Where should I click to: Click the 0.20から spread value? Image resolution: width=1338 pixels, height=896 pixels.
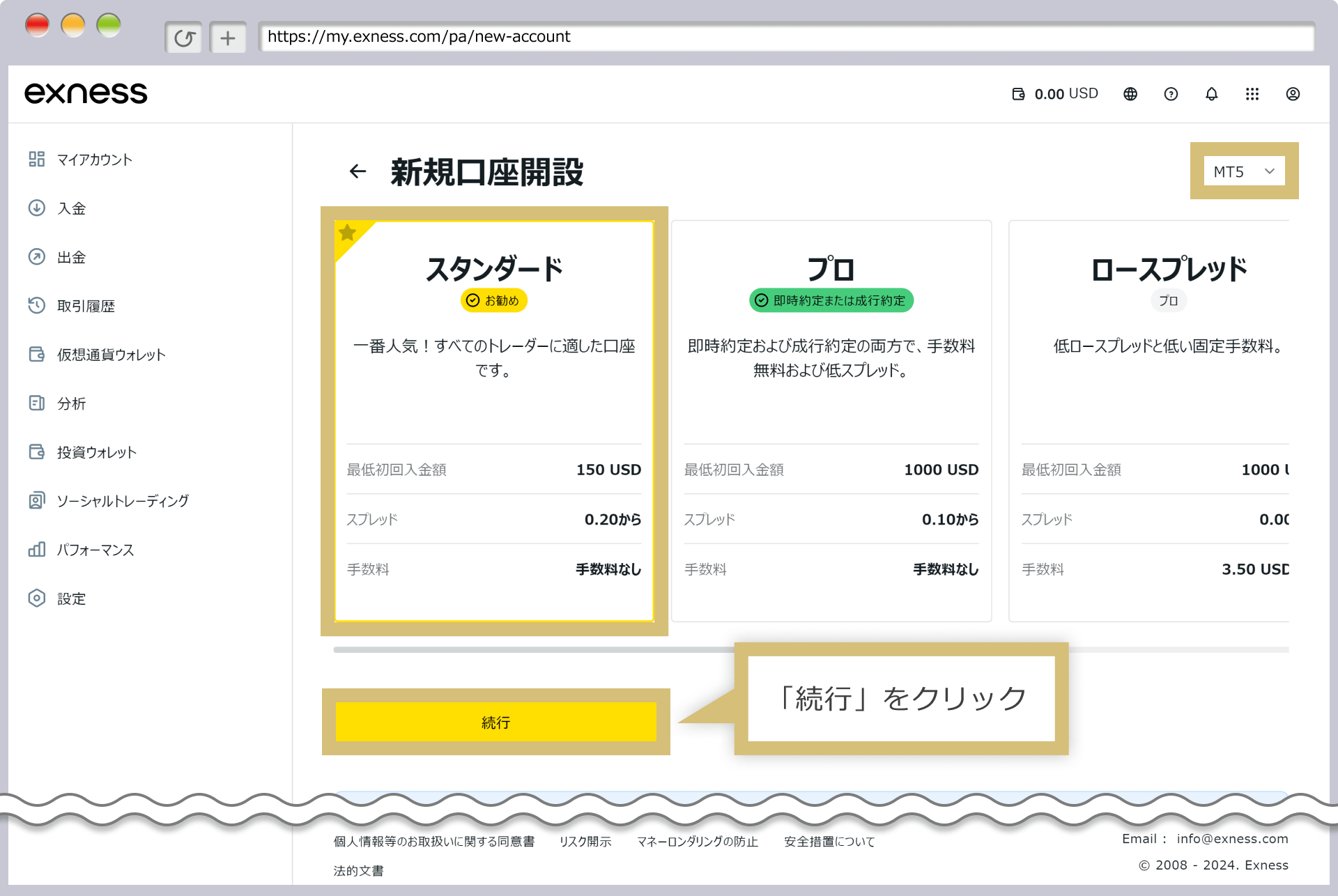point(613,519)
